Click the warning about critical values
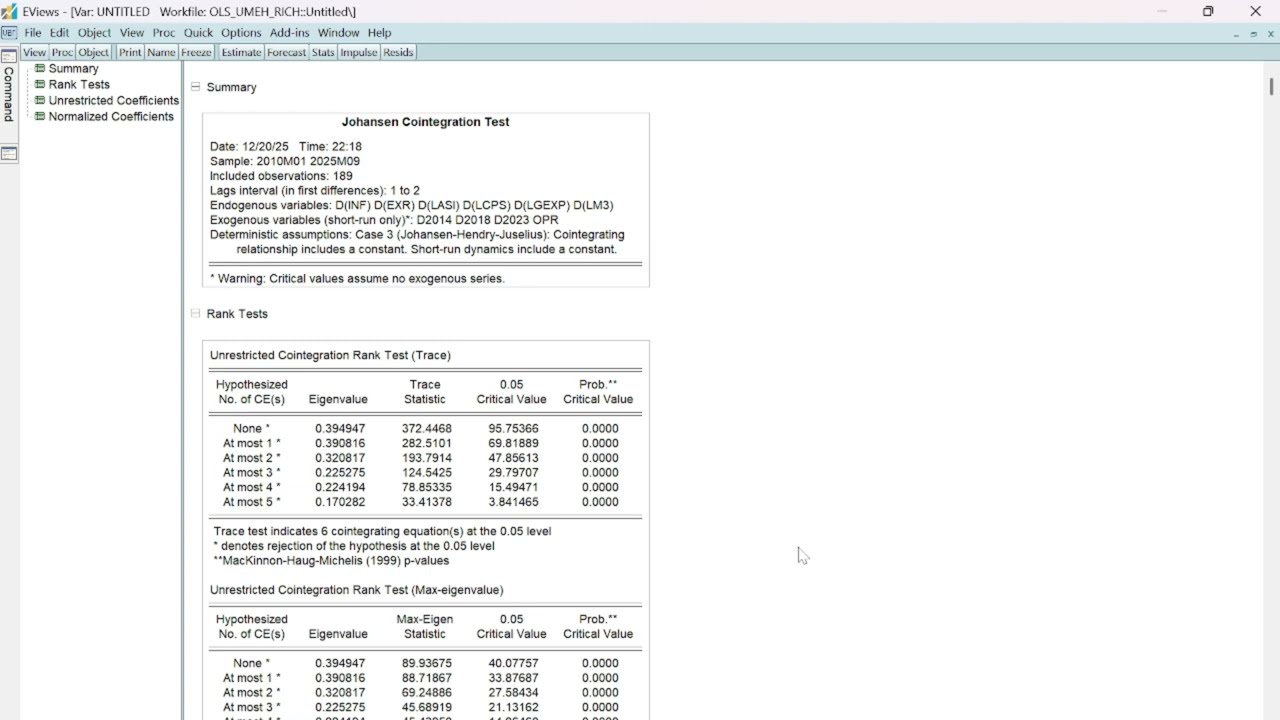Image resolution: width=1280 pixels, height=720 pixels. [357, 279]
